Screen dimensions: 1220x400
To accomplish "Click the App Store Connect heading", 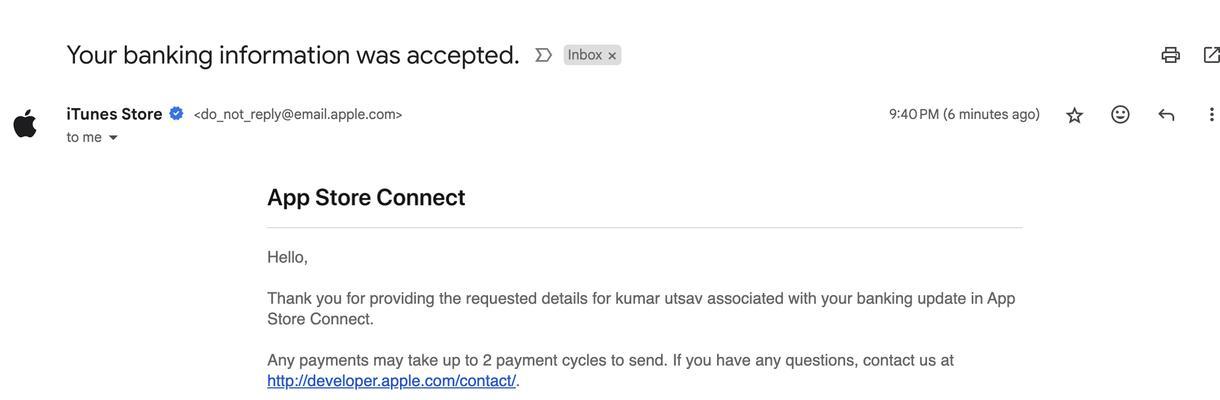I will tap(366, 197).
